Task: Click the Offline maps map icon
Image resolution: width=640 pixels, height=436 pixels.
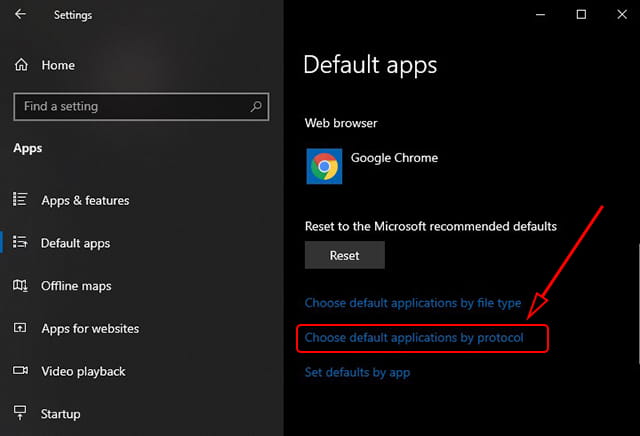Action: [x=20, y=285]
